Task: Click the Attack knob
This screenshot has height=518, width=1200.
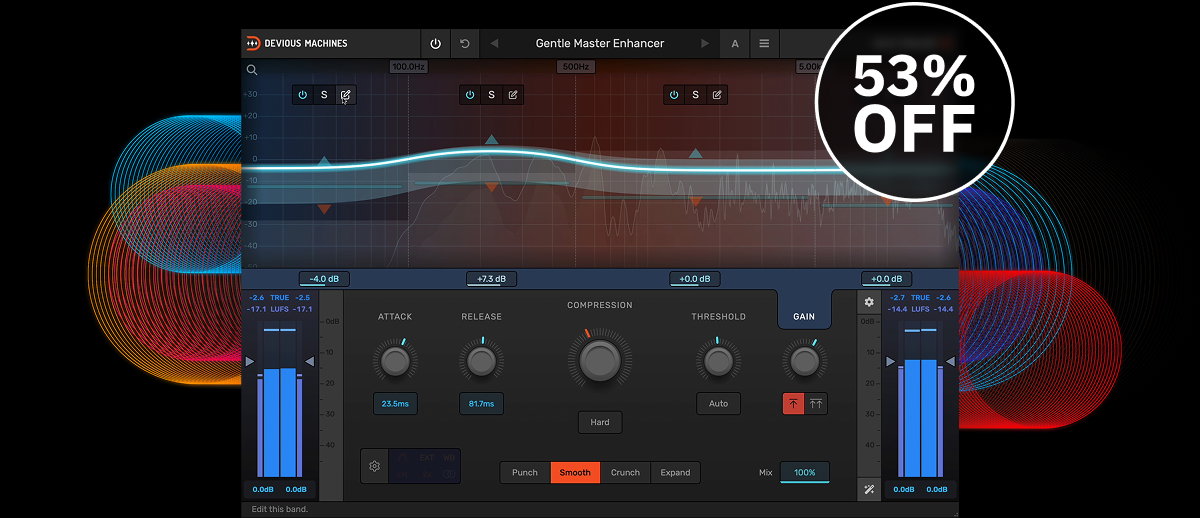Action: point(395,360)
